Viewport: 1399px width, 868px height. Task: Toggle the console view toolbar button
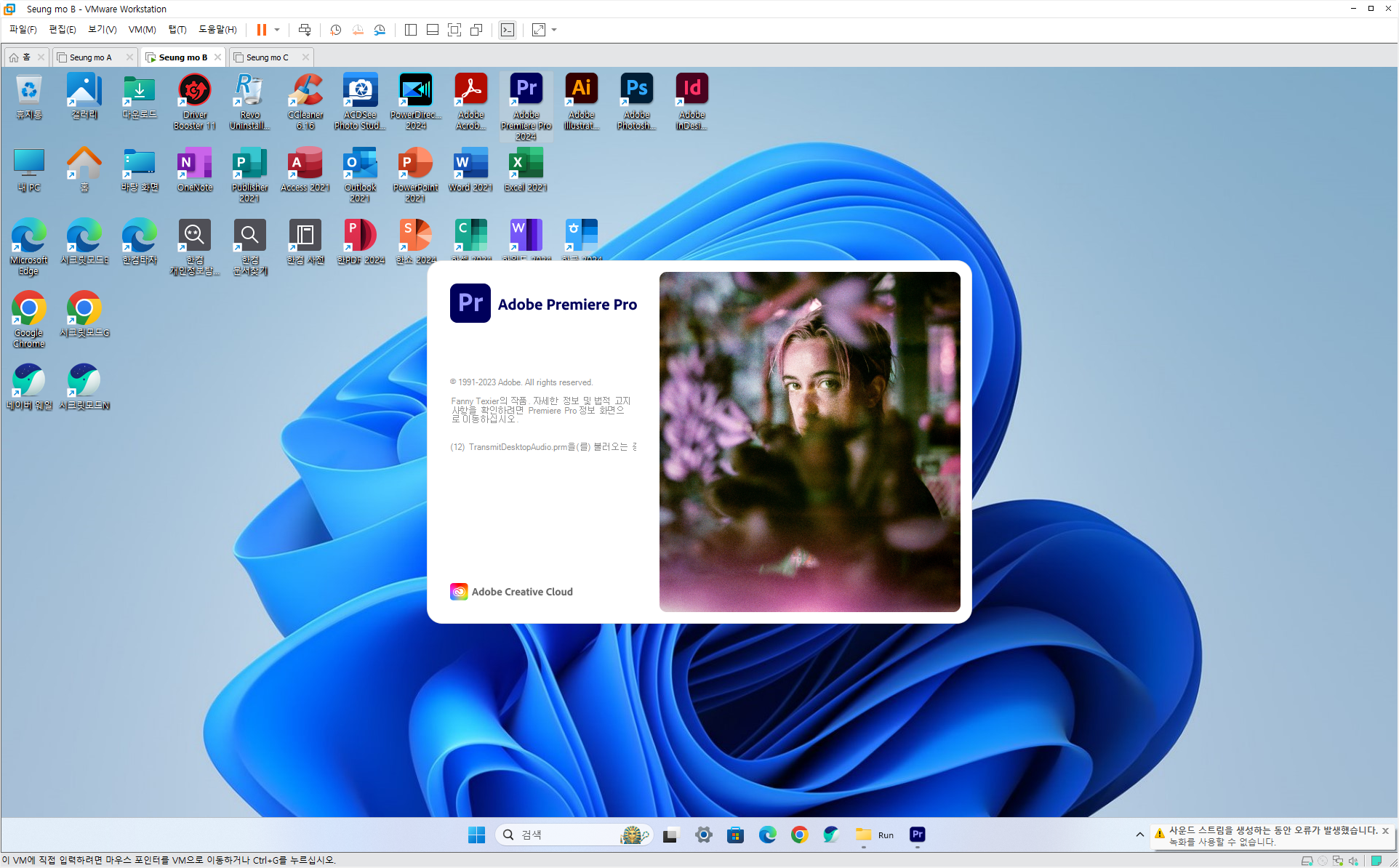click(508, 30)
